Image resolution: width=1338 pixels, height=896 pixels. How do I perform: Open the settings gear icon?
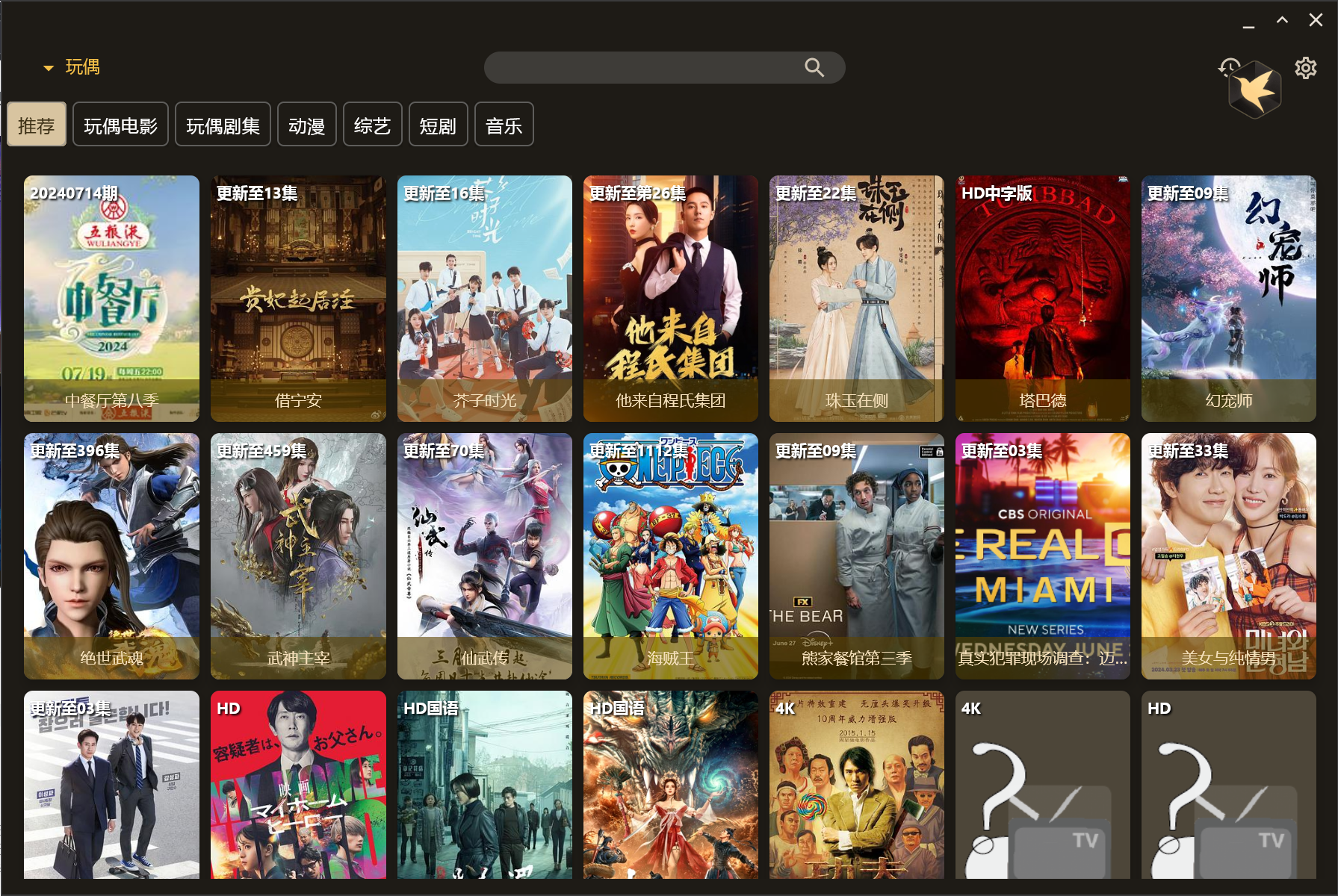(x=1305, y=68)
